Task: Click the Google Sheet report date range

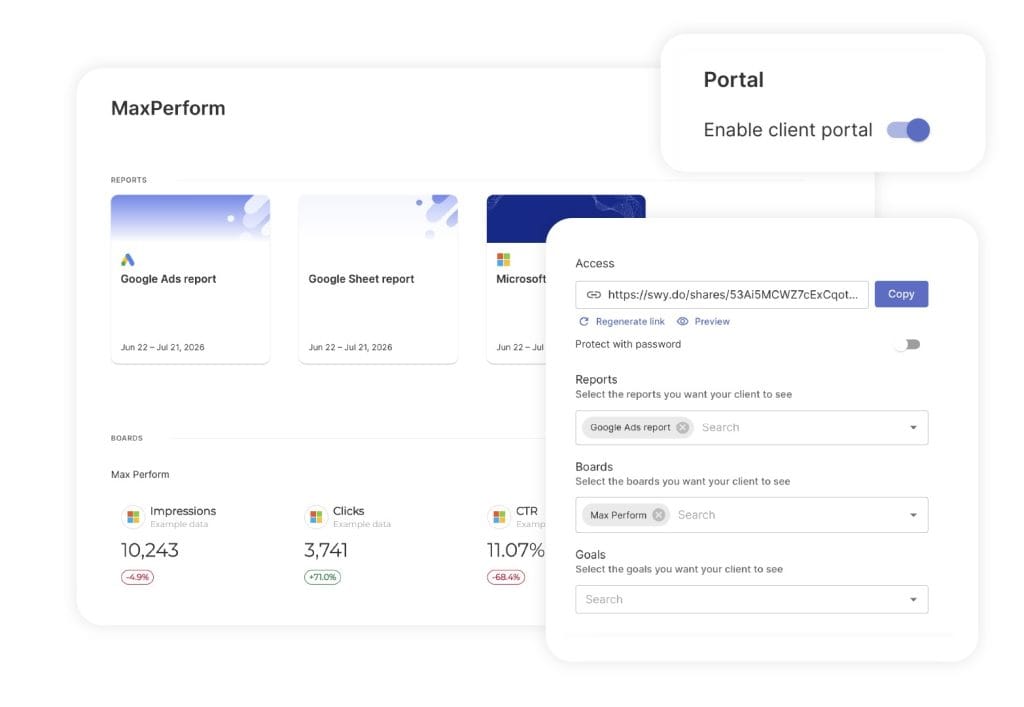Action: pyautogui.click(x=350, y=347)
